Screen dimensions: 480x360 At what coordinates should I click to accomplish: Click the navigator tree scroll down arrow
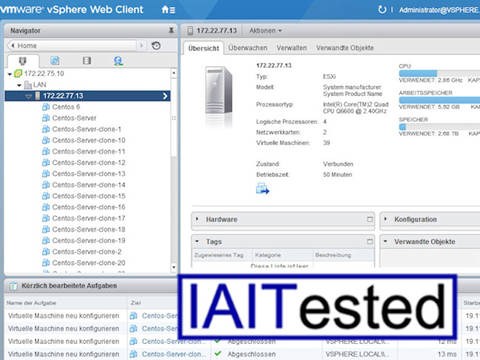point(174,267)
